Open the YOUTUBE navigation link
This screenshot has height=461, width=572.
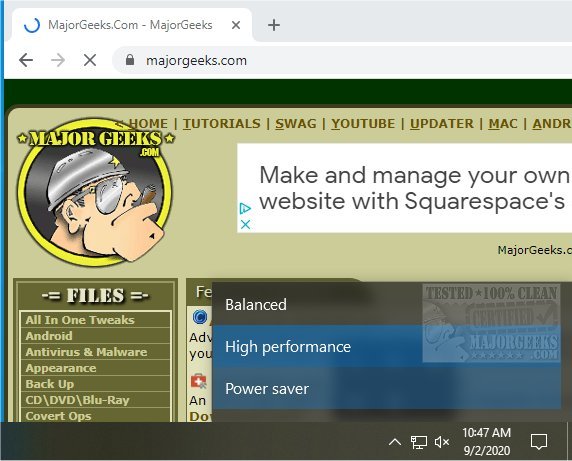(x=363, y=124)
